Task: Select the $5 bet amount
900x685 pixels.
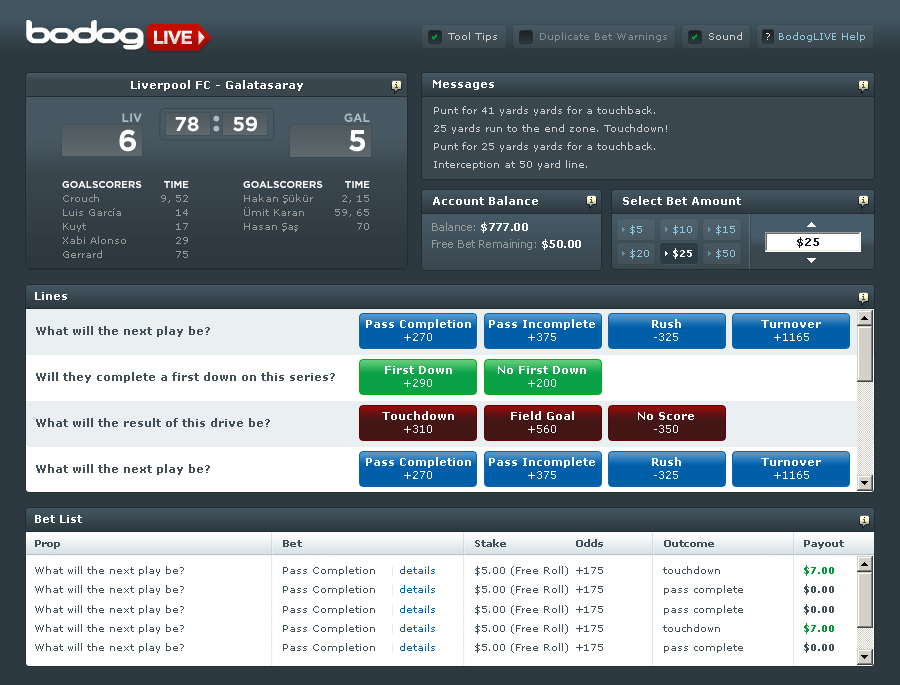Action: [x=635, y=230]
